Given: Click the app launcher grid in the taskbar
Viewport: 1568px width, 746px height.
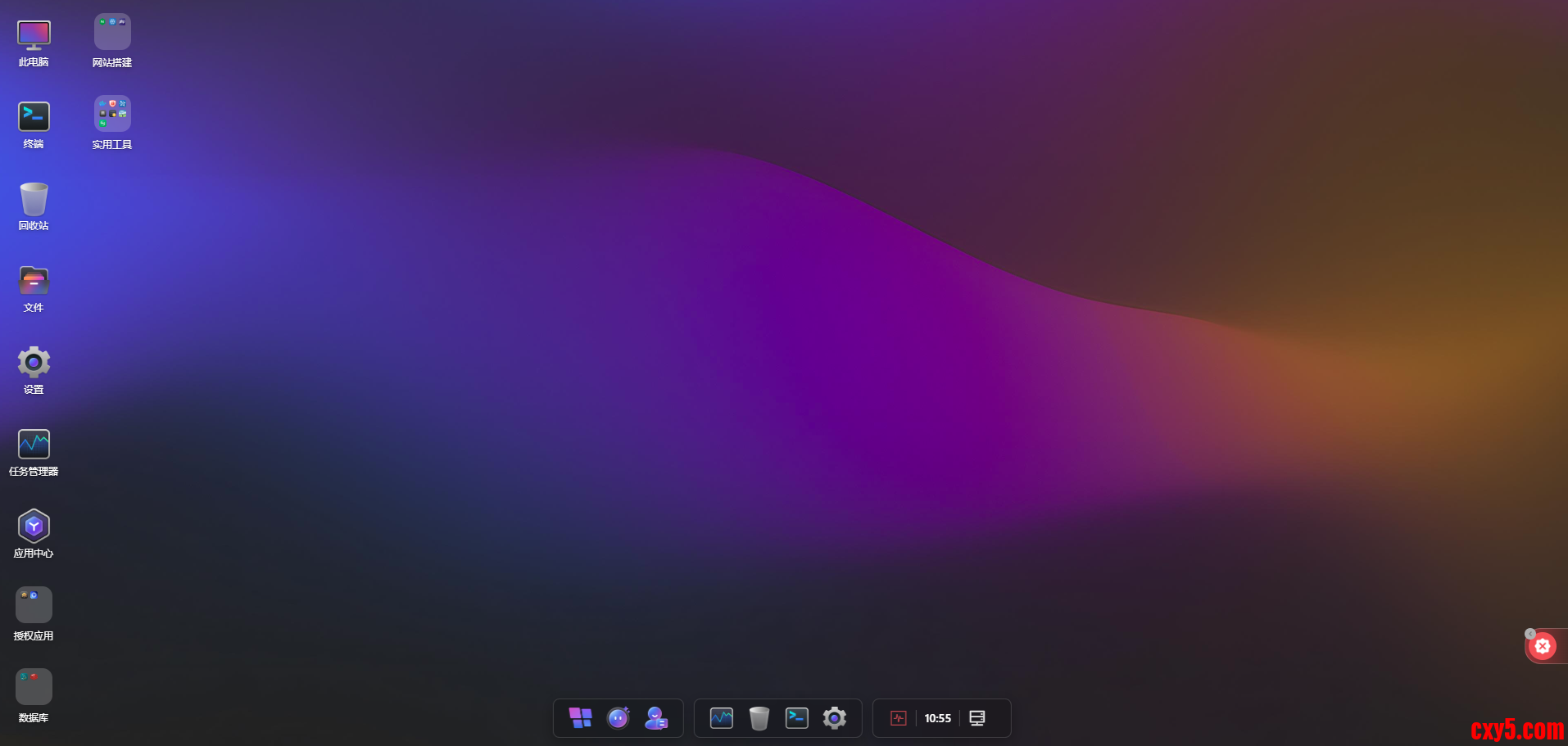Looking at the screenshot, I should point(582,717).
